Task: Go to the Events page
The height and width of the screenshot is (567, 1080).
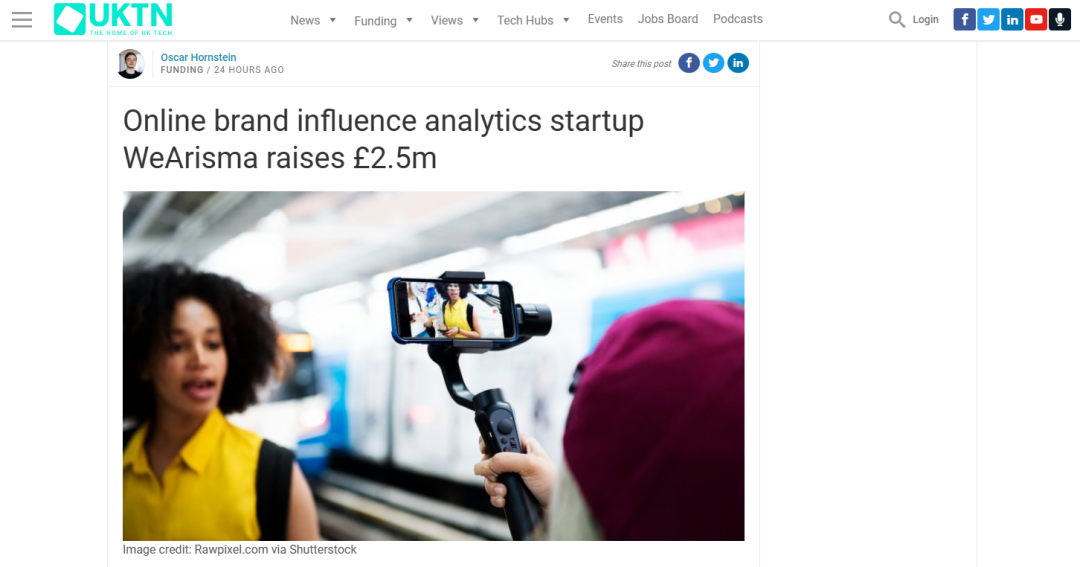Action: (x=605, y=19)
